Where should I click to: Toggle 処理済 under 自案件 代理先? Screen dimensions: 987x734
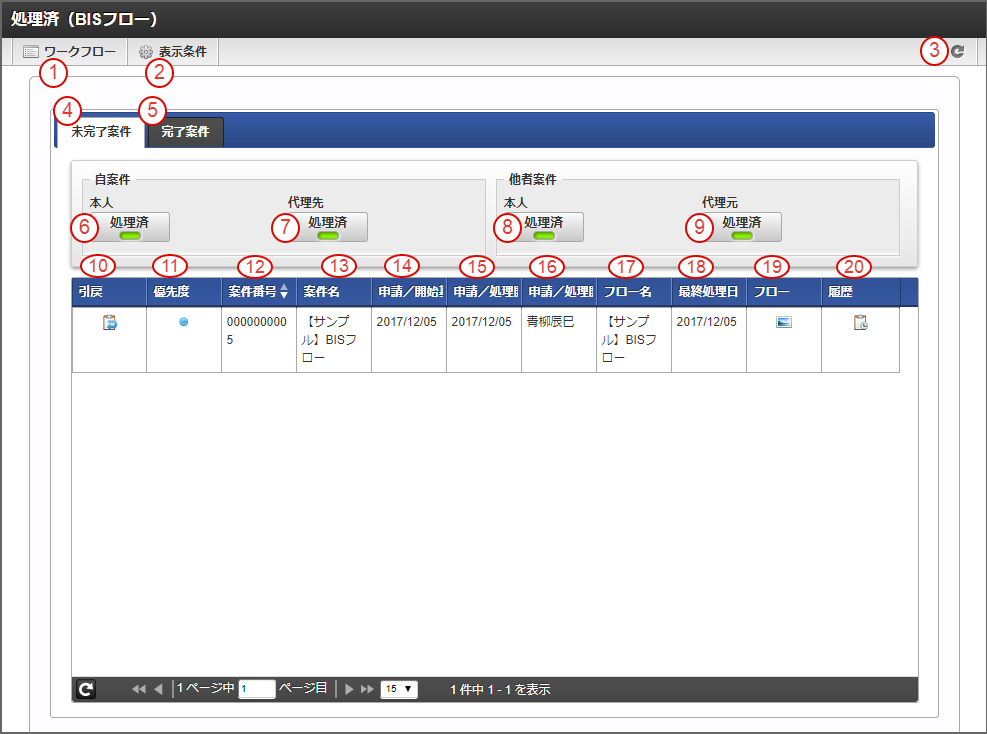tap(328, 227)
